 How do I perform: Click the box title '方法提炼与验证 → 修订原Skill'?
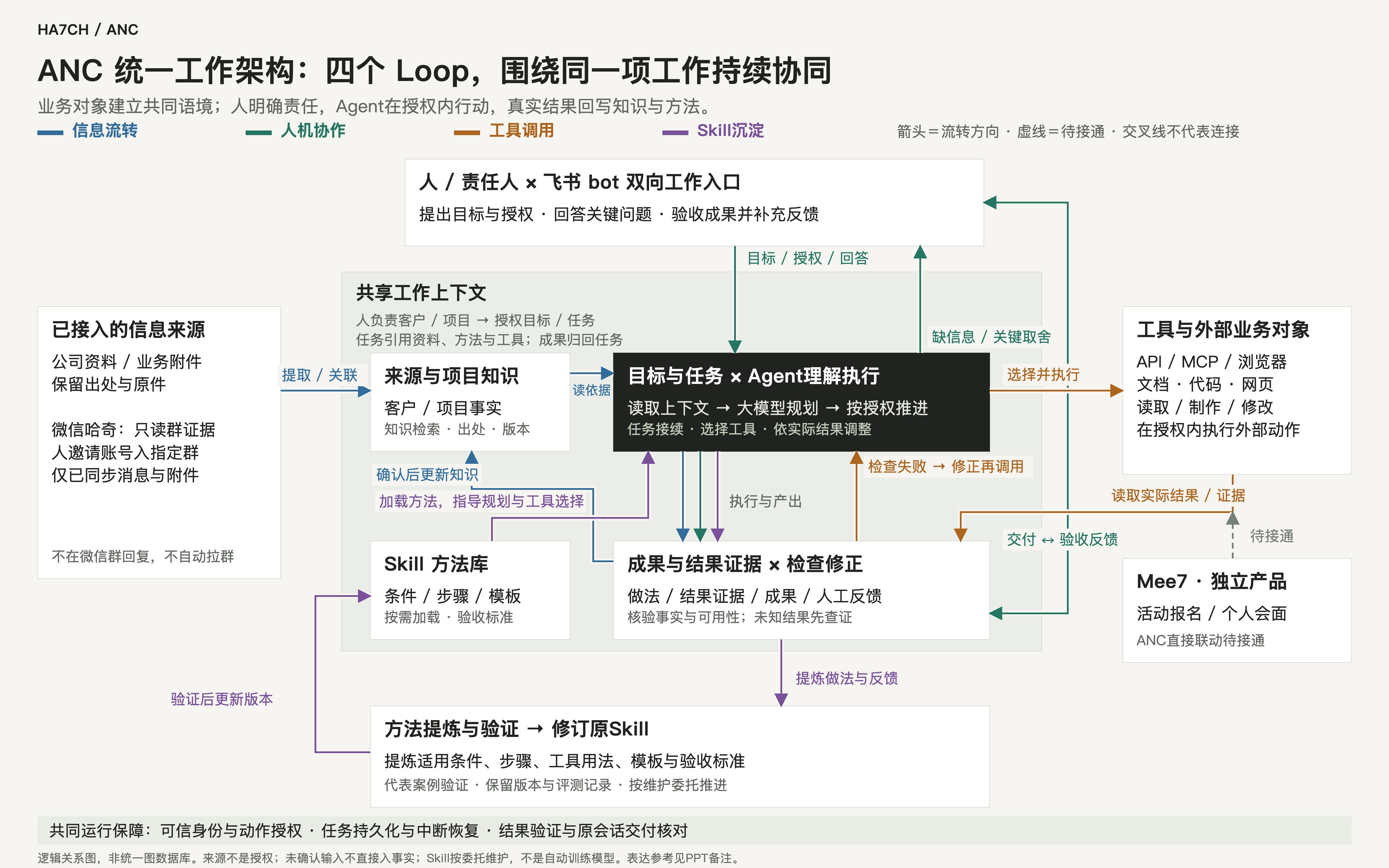tap(516, 729)
